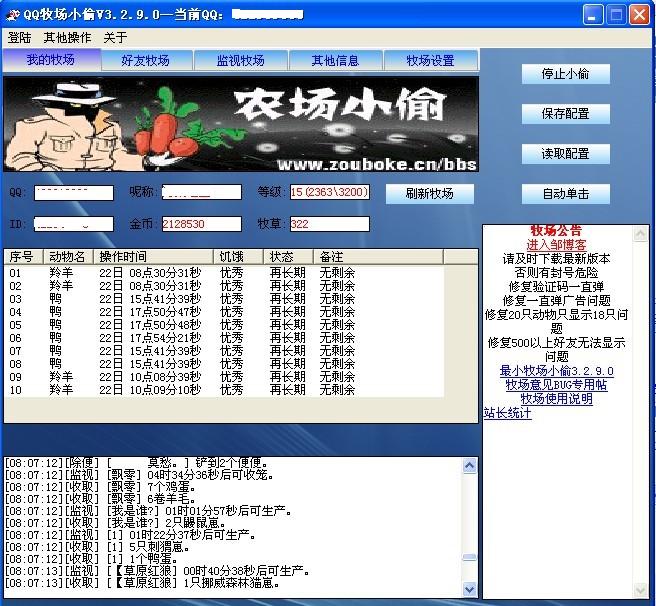Click log line [1] 5只刺猬崽
Screen dimensions: 656x606
[x=97, y=547]
